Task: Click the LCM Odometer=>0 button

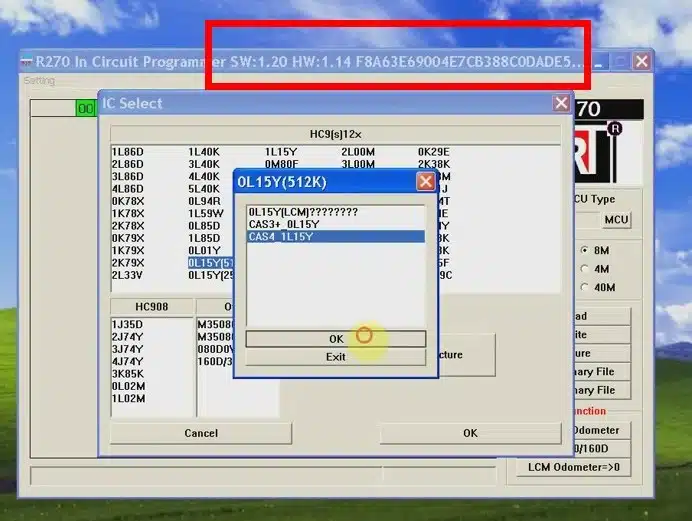Action: 574,467
